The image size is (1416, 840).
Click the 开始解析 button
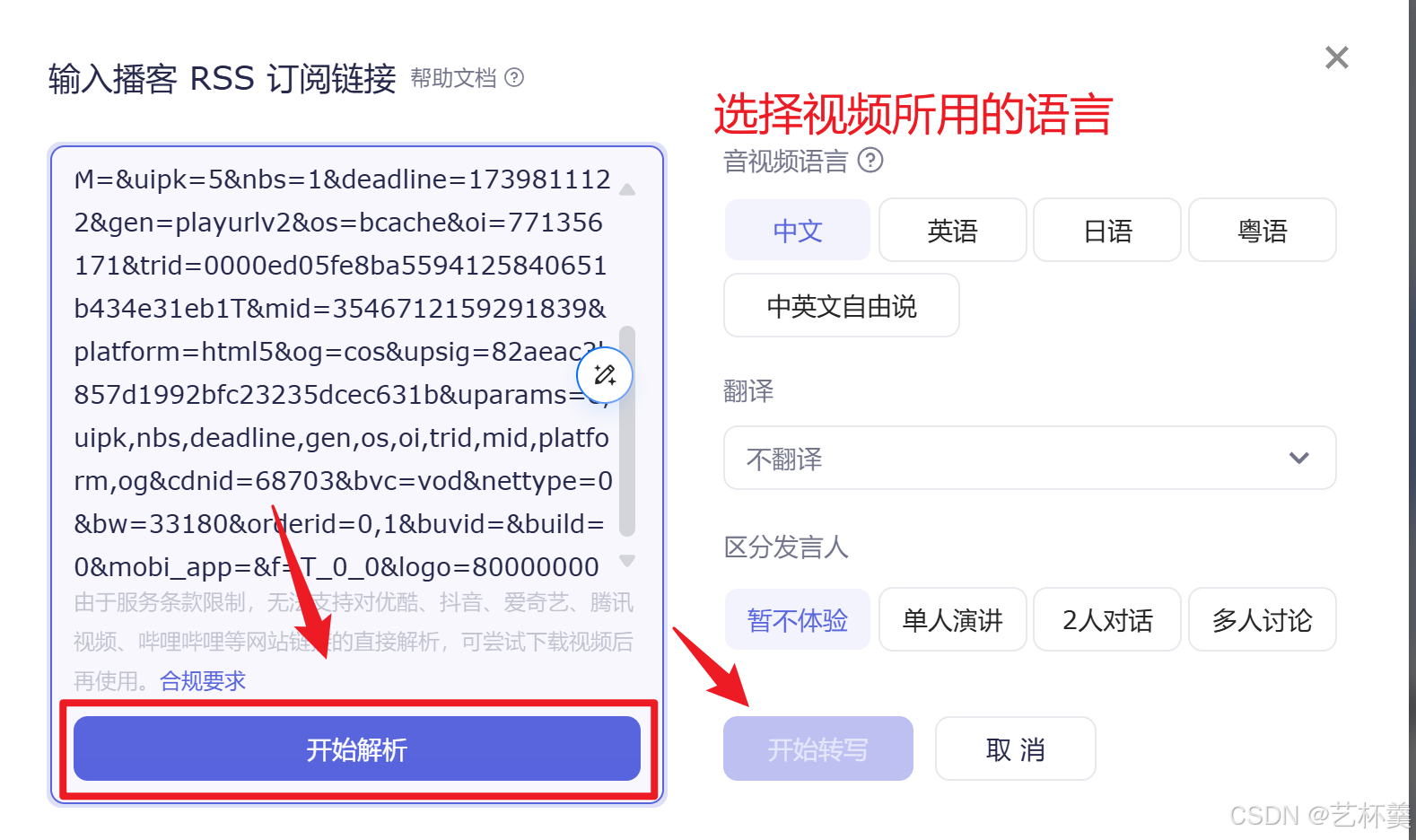(357, 749)
